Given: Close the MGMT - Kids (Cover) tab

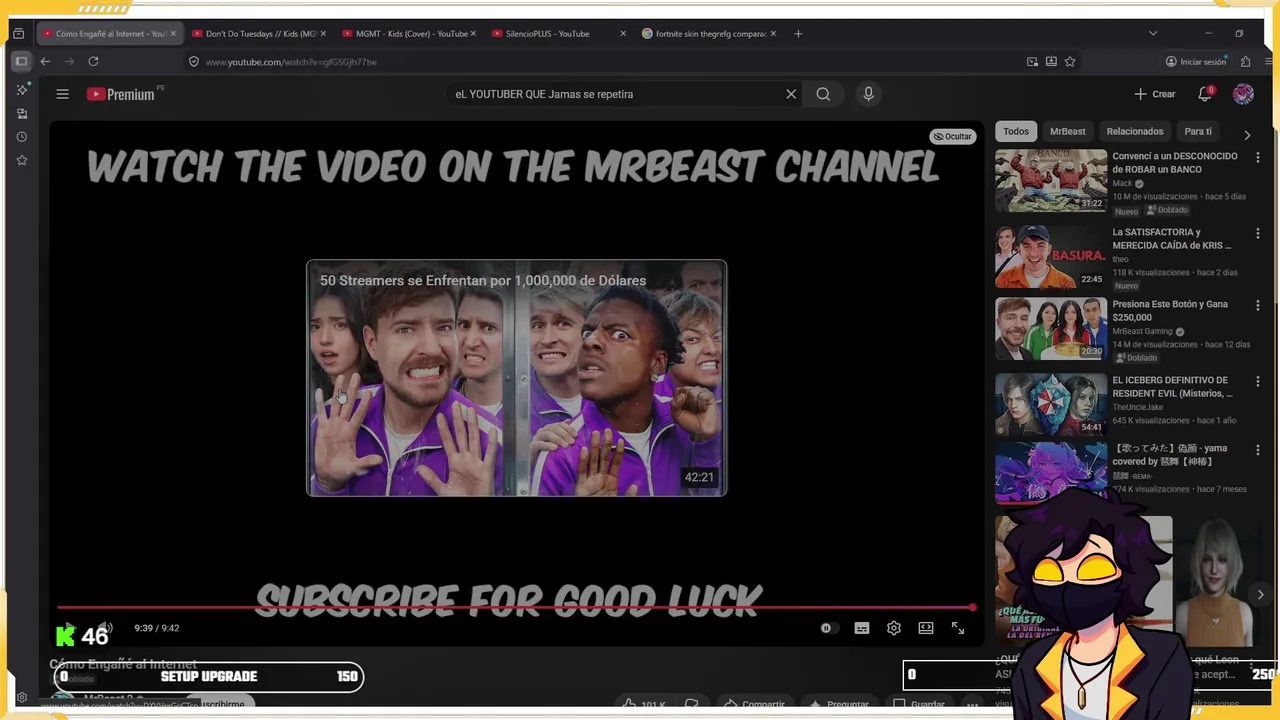Looking at the screenshot, I should (473, 33).
